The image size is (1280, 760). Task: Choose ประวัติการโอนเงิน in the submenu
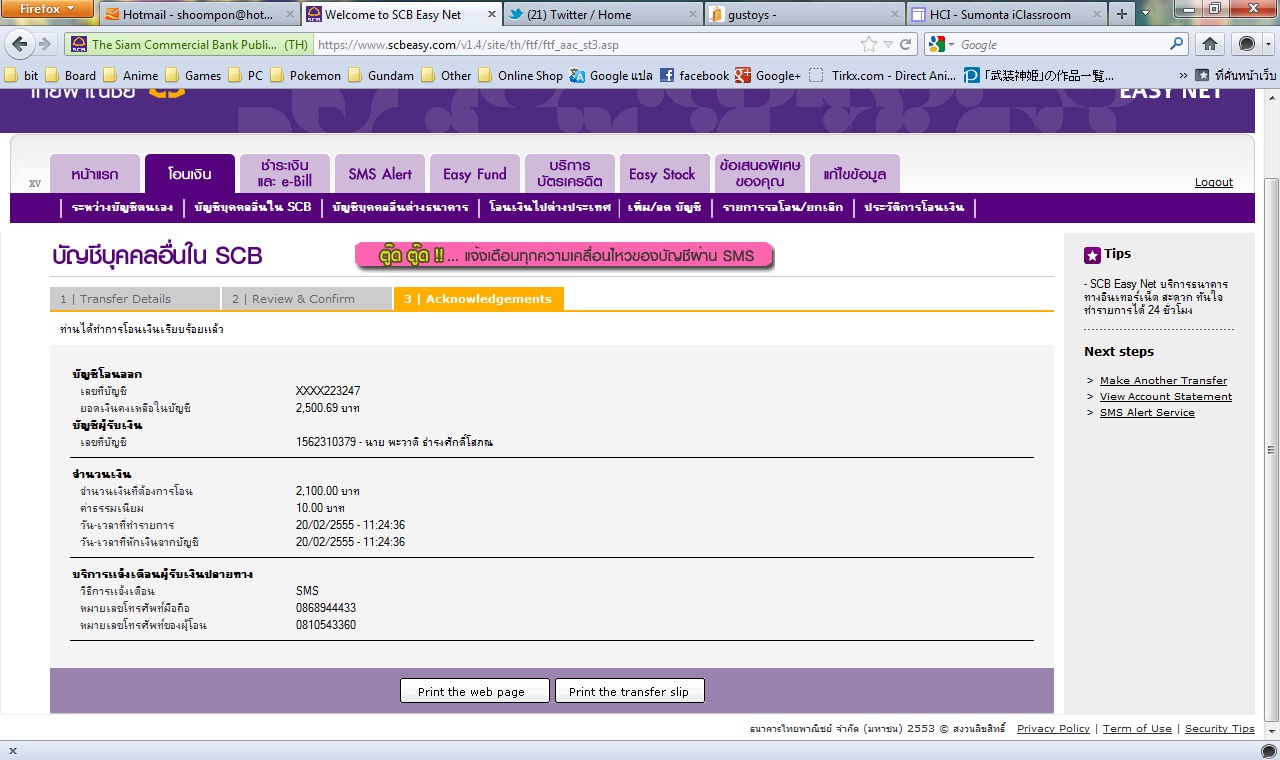point(914,207)
